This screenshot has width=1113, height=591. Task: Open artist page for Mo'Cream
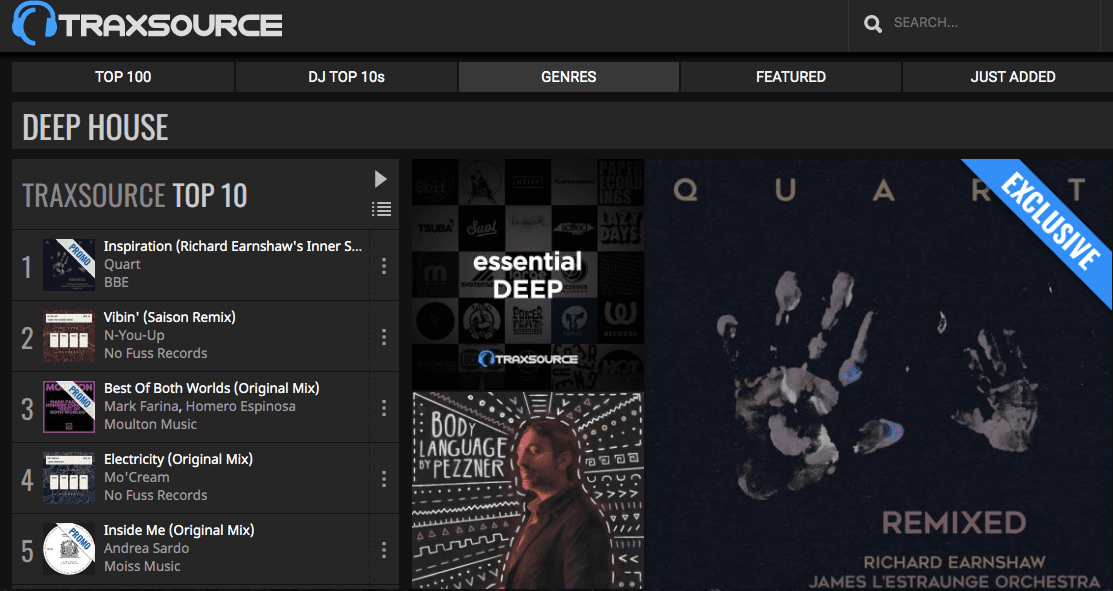(x=136, y=477)
